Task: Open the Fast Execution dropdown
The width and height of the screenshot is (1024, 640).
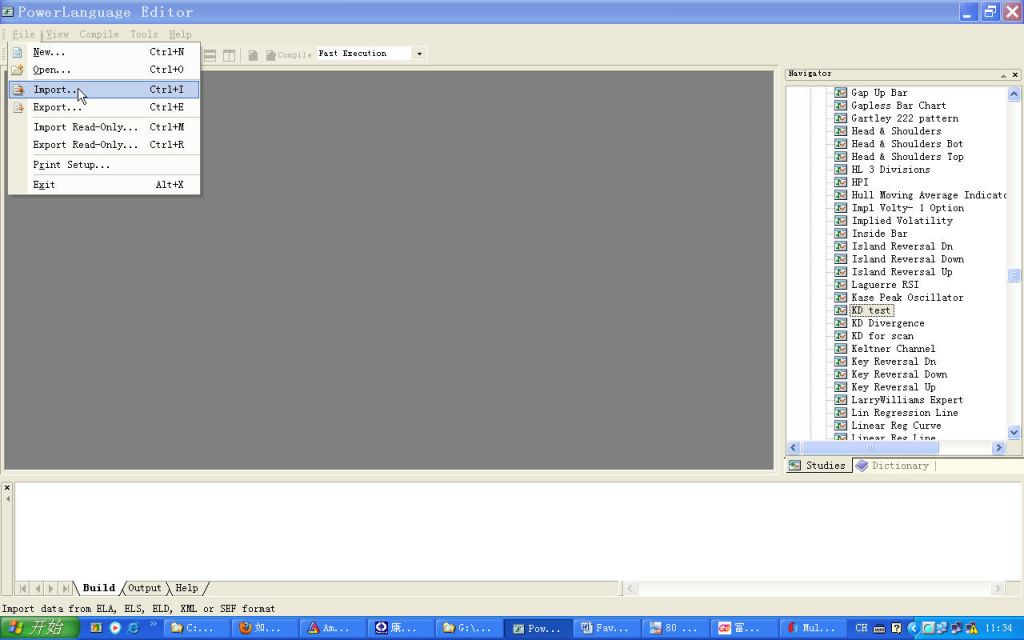Action: point(419,54)
